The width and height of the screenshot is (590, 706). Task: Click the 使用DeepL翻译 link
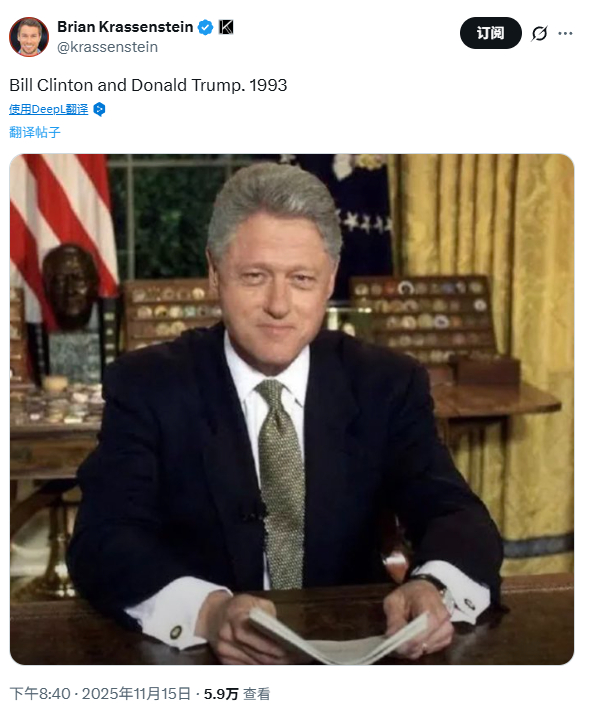[x=49, y=109]
